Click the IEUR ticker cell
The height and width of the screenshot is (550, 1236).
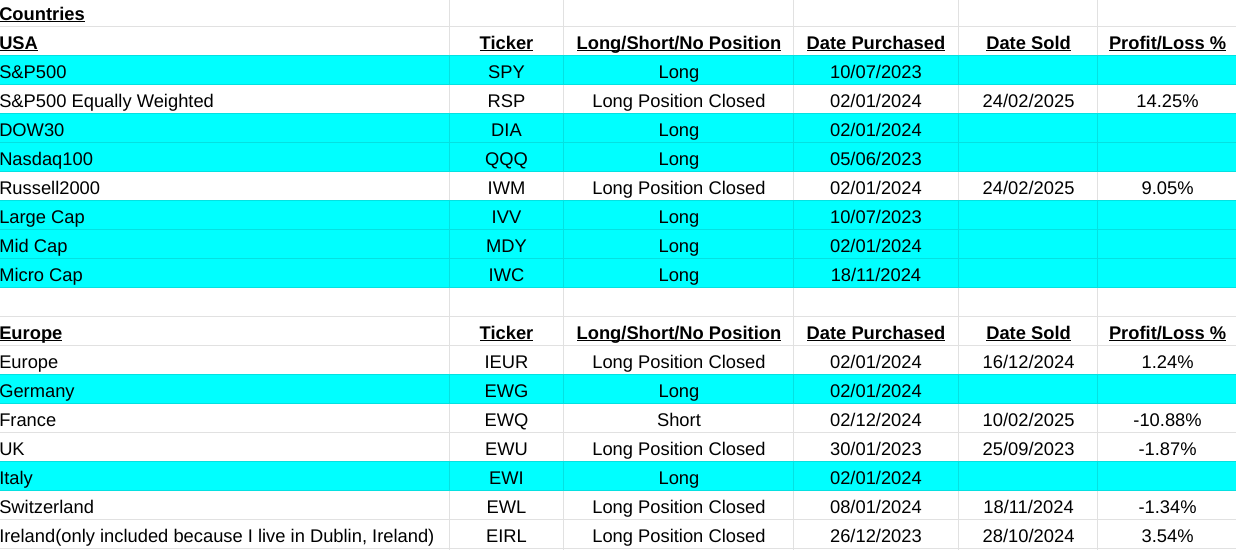pyautogui.click(x=506, y=362)
